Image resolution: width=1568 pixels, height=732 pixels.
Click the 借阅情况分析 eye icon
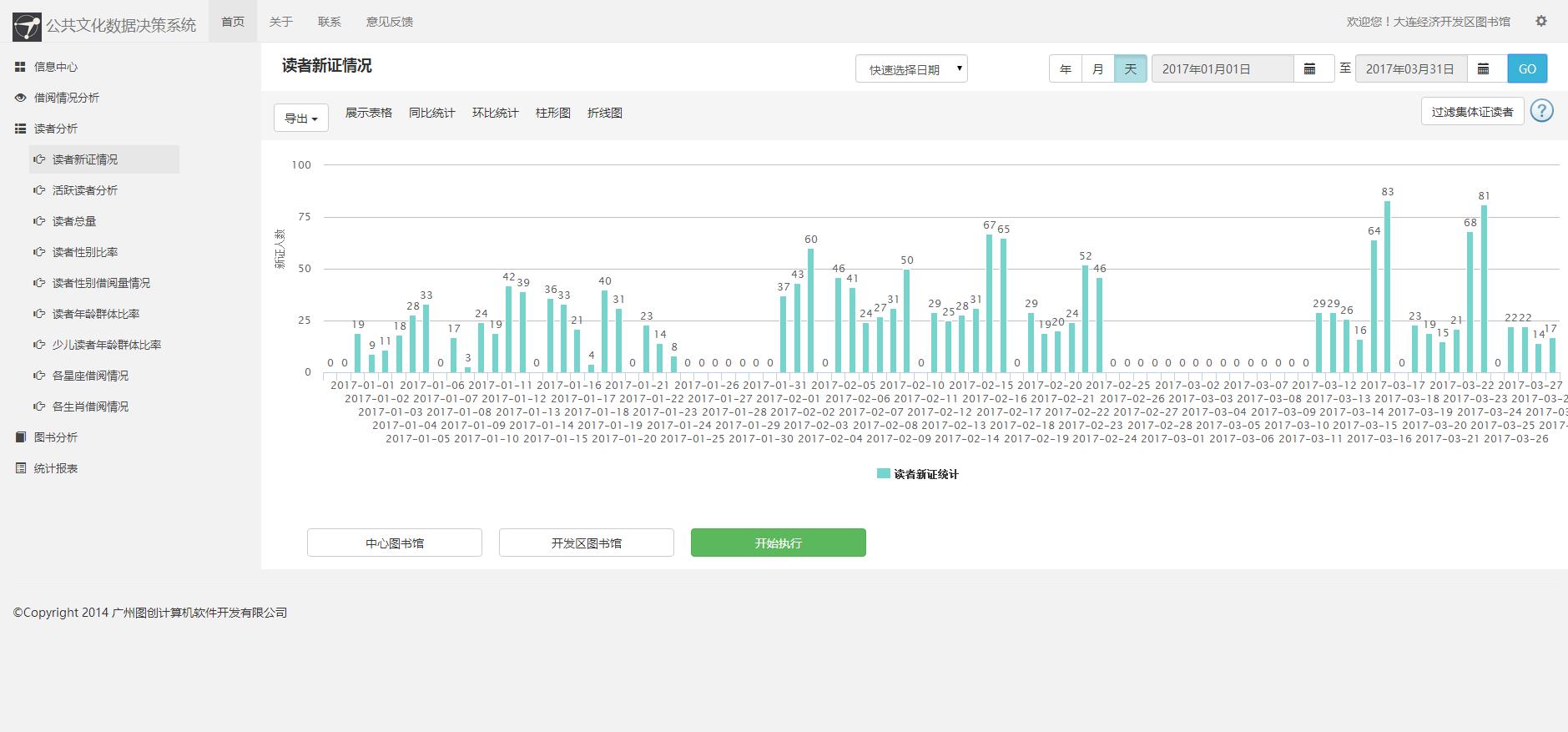(20, 98)
